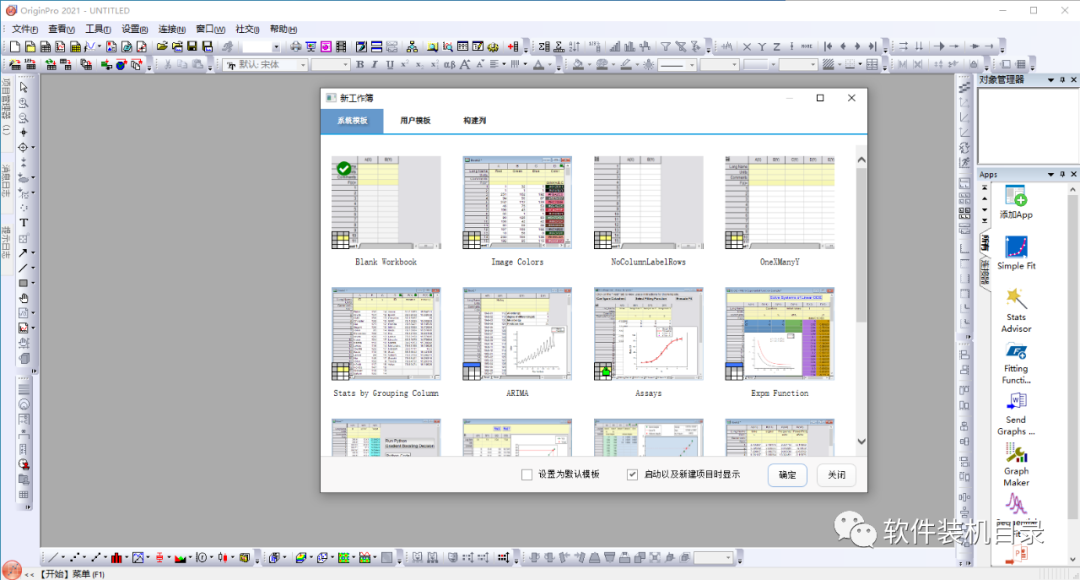Image resolution: width=1080 pixels, height=580 pixels.
Task: Click 添加App icon in Apps panel
Action: click(x=1016, y=203)
